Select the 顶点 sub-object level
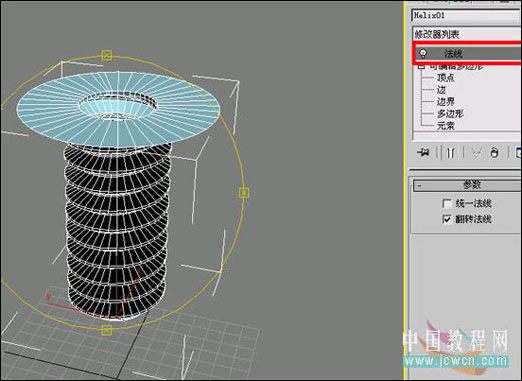The height and width of the screenshot is (381, 522). [446, 78]
